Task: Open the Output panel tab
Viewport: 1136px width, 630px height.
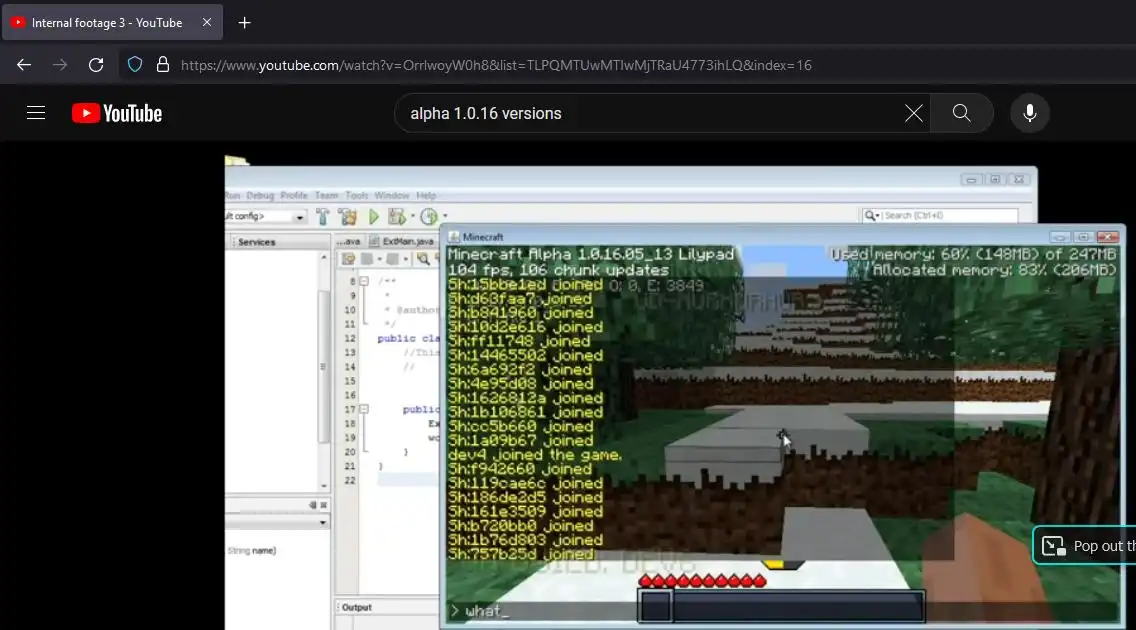Action: [356, 608]
